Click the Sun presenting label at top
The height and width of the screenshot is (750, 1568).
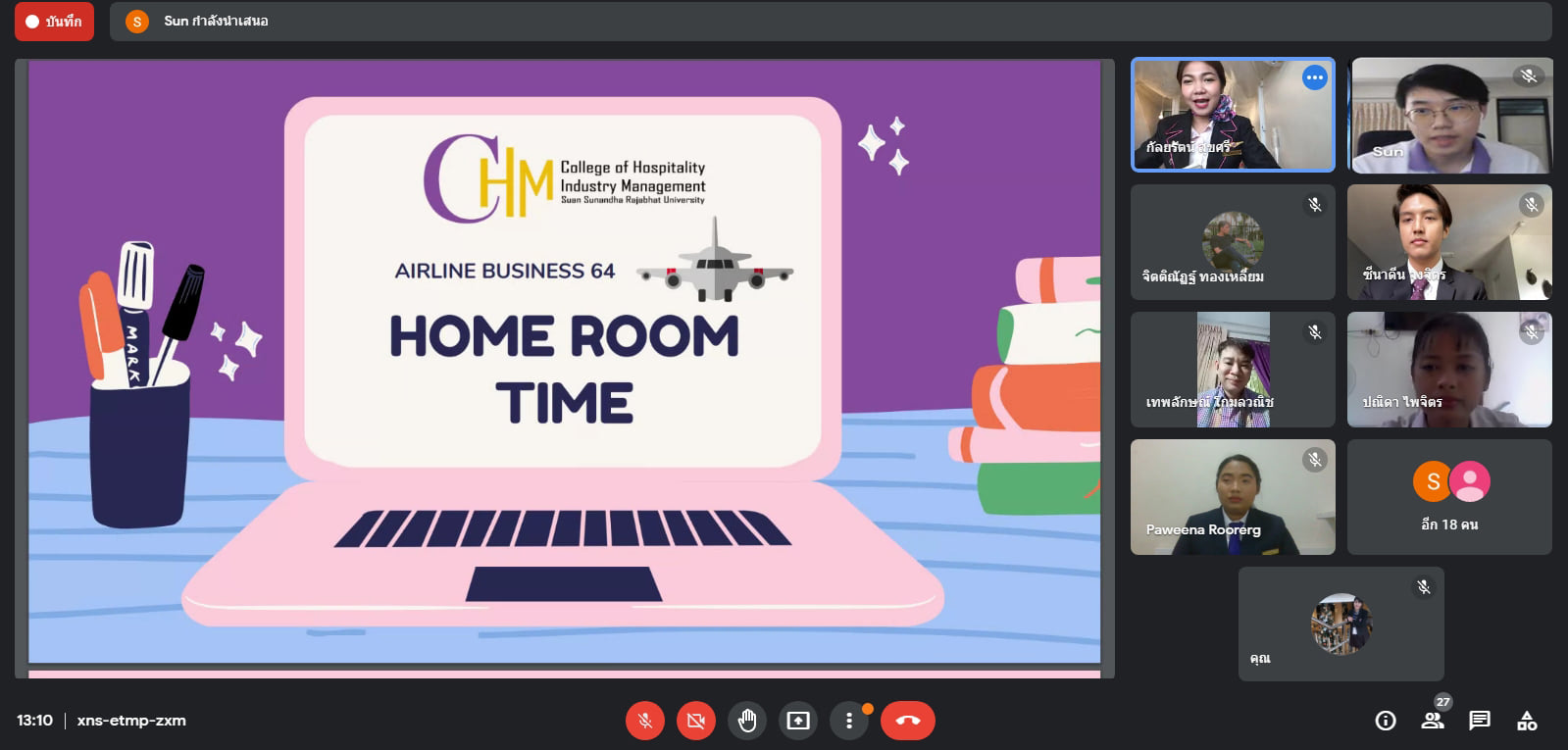[216, 22]
